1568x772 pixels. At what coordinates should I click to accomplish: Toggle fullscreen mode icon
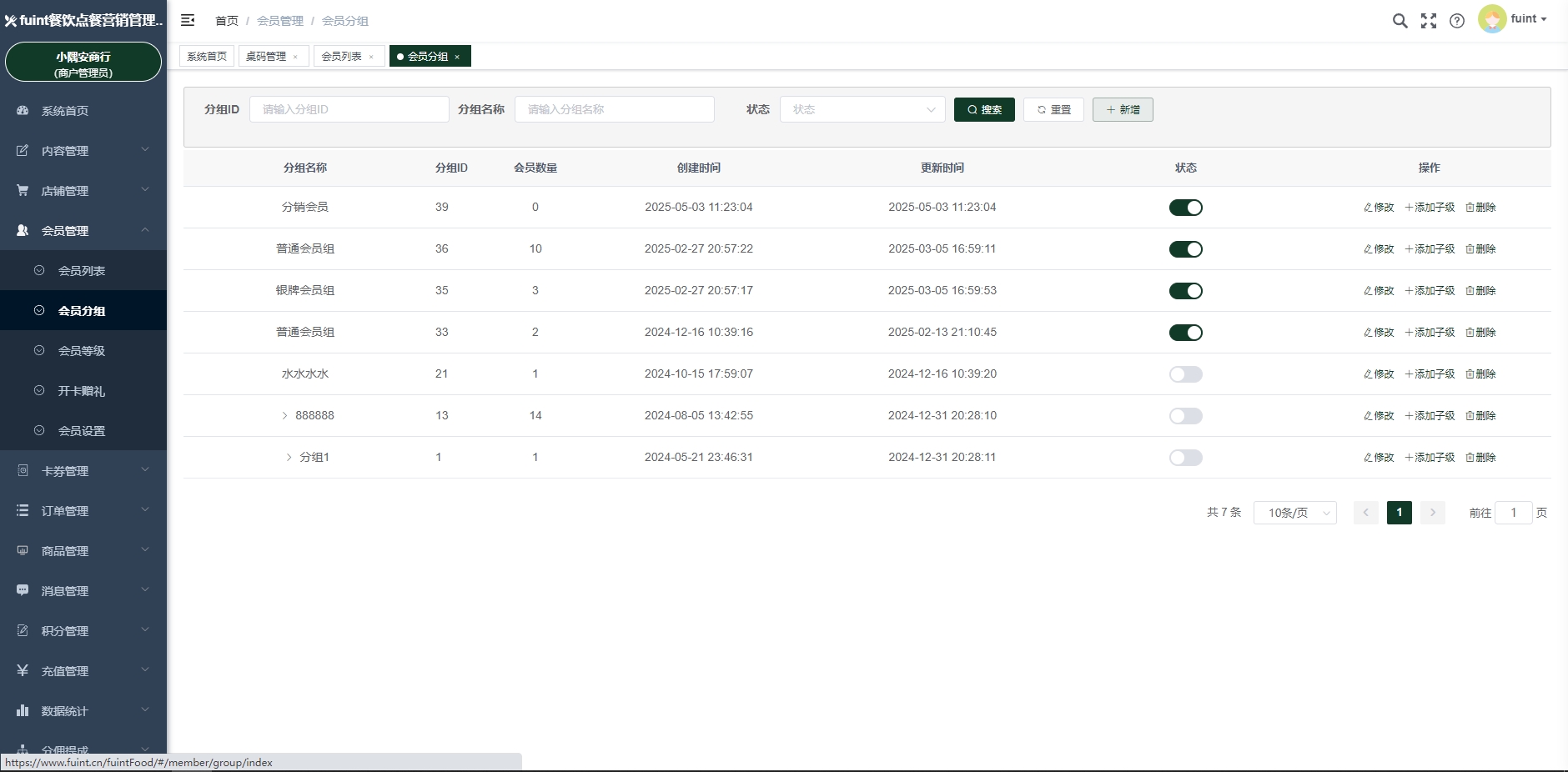click(x=1429, y=21)
